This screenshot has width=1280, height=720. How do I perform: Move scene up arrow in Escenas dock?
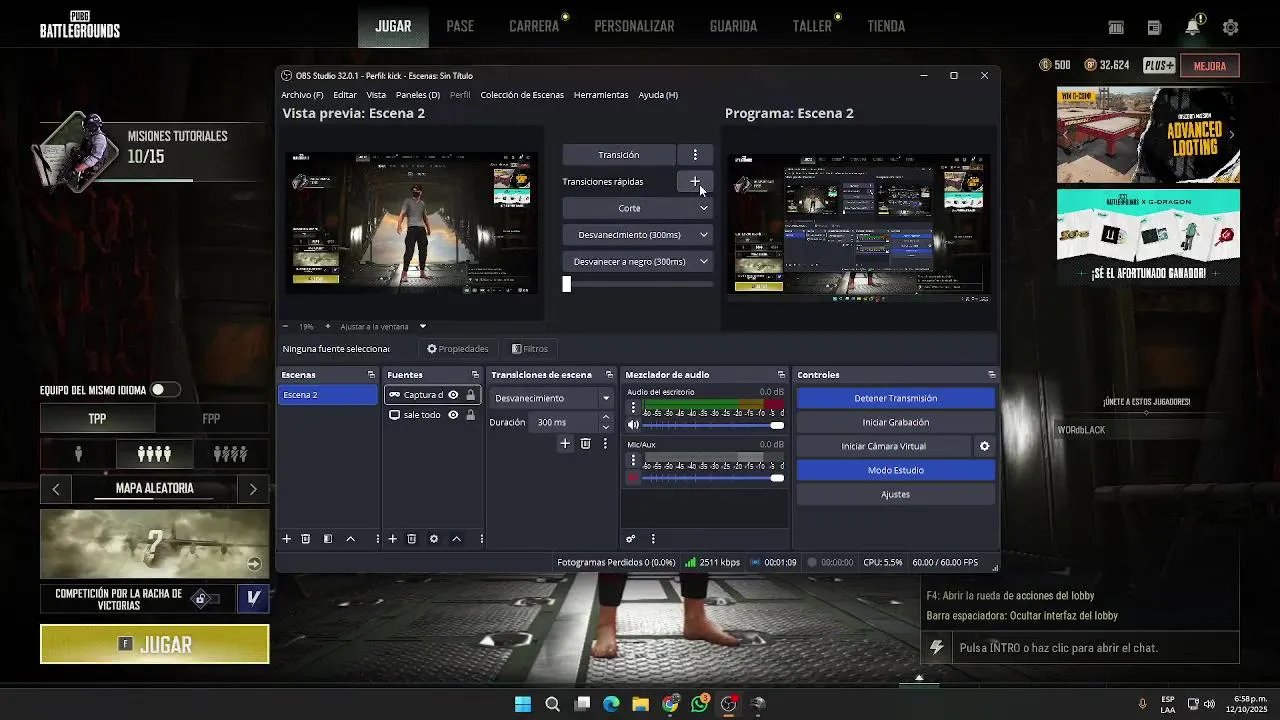coord(350,539)
